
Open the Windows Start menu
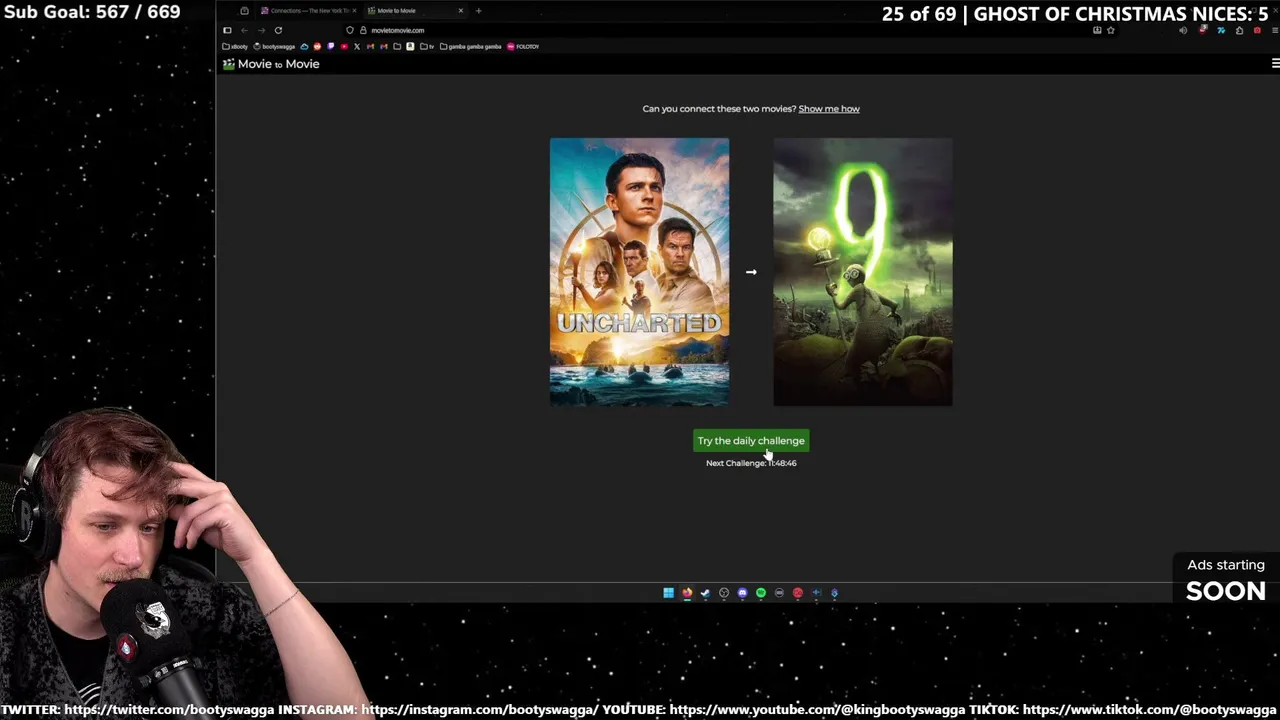(669, 593)
